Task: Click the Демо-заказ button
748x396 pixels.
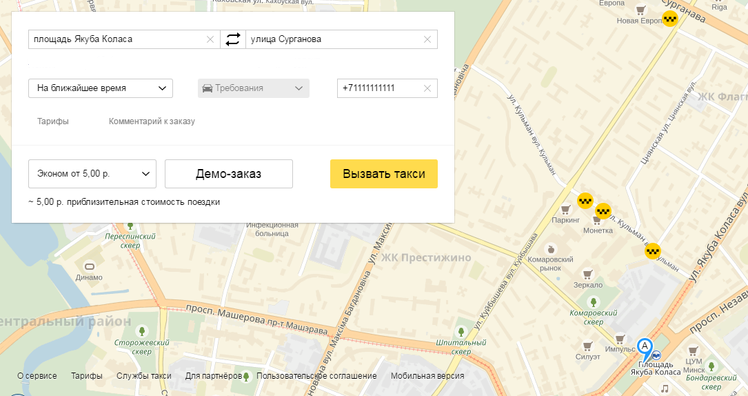Action: tap(229, 174)
